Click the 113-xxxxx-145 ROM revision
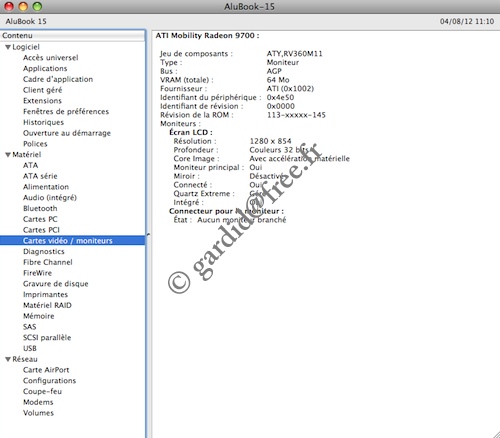This screenshot has width=500, height=438. [x=296, y=115]
